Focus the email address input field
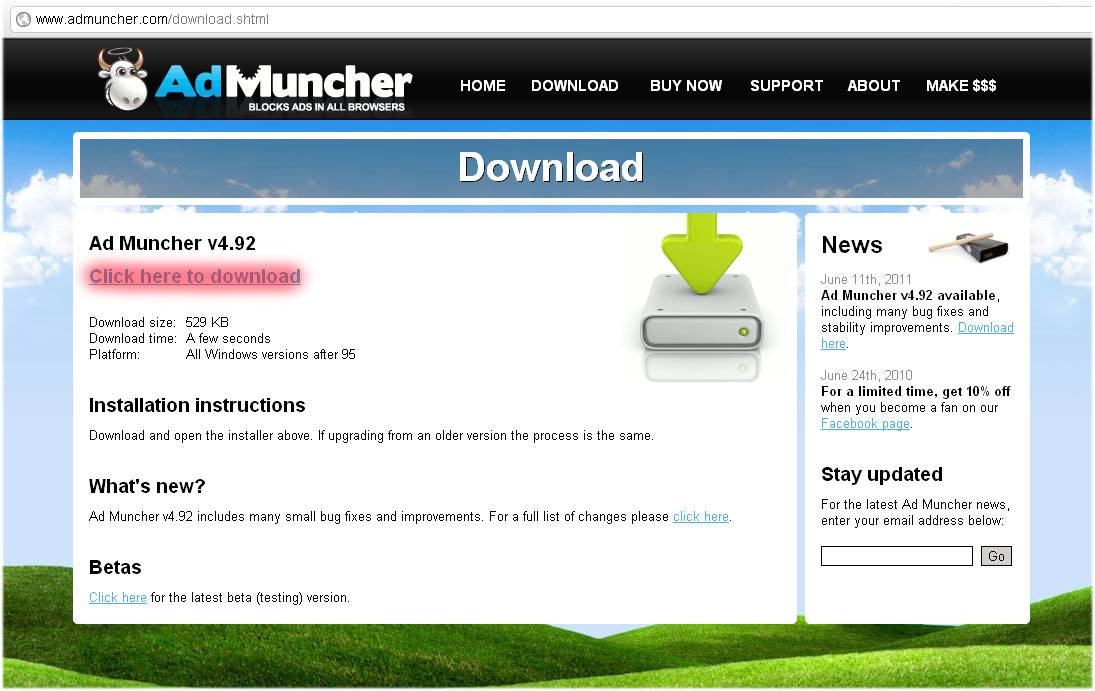The height and width of the screenshot is (691, 1095). (897, 556)
